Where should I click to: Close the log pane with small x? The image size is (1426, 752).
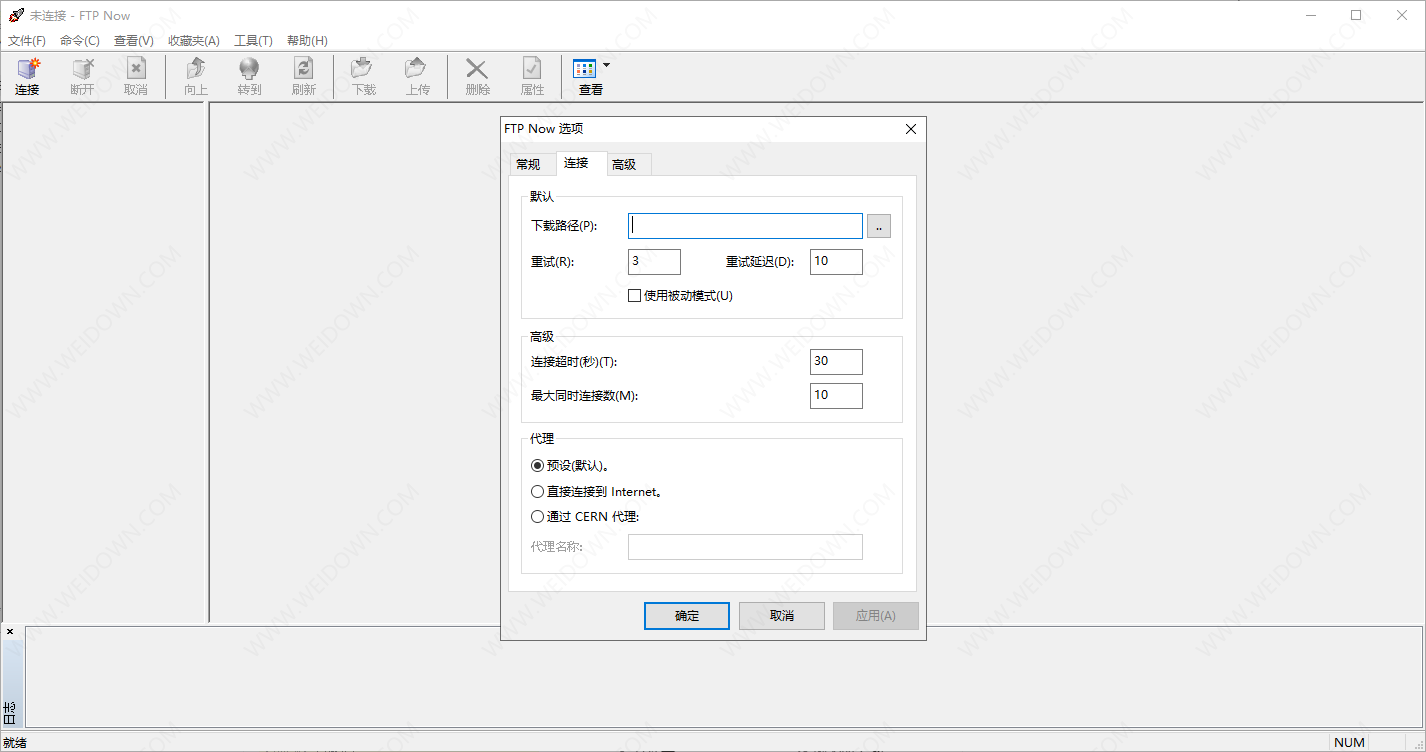pyautogui.click(x=10, y=632)
